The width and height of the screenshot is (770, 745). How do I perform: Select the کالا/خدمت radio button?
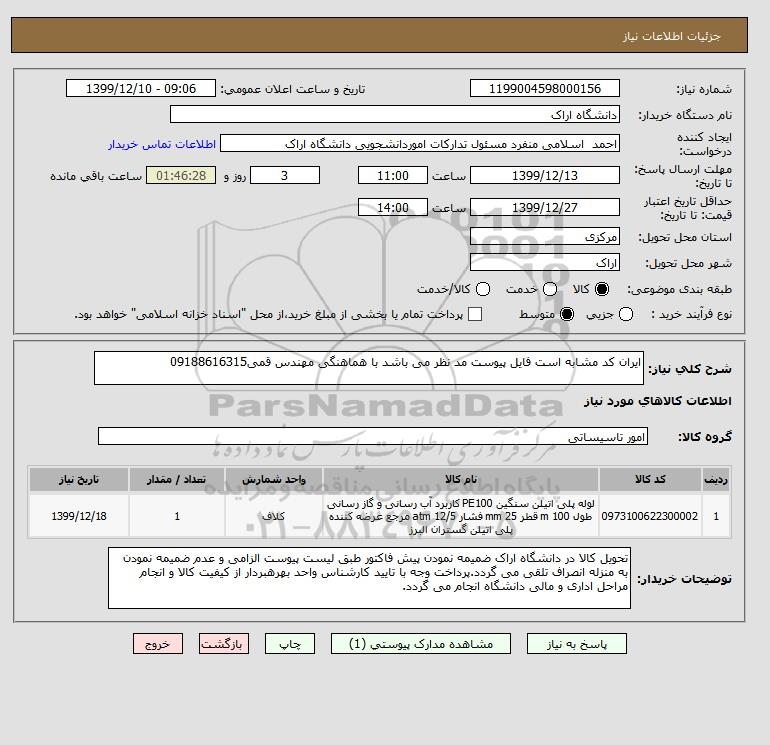(x=483, y=289)
